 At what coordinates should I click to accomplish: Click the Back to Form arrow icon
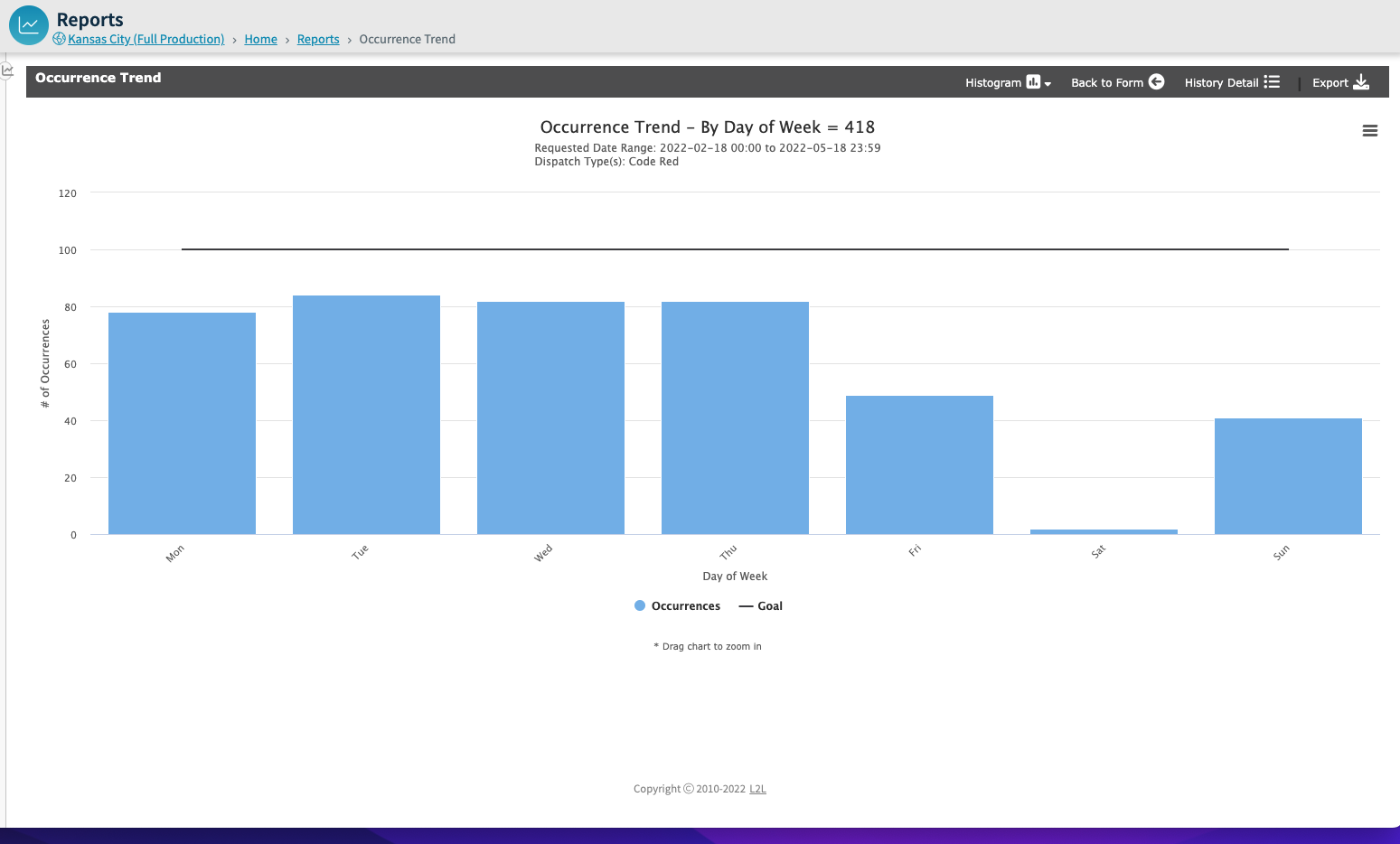[x=1156, y=81]
